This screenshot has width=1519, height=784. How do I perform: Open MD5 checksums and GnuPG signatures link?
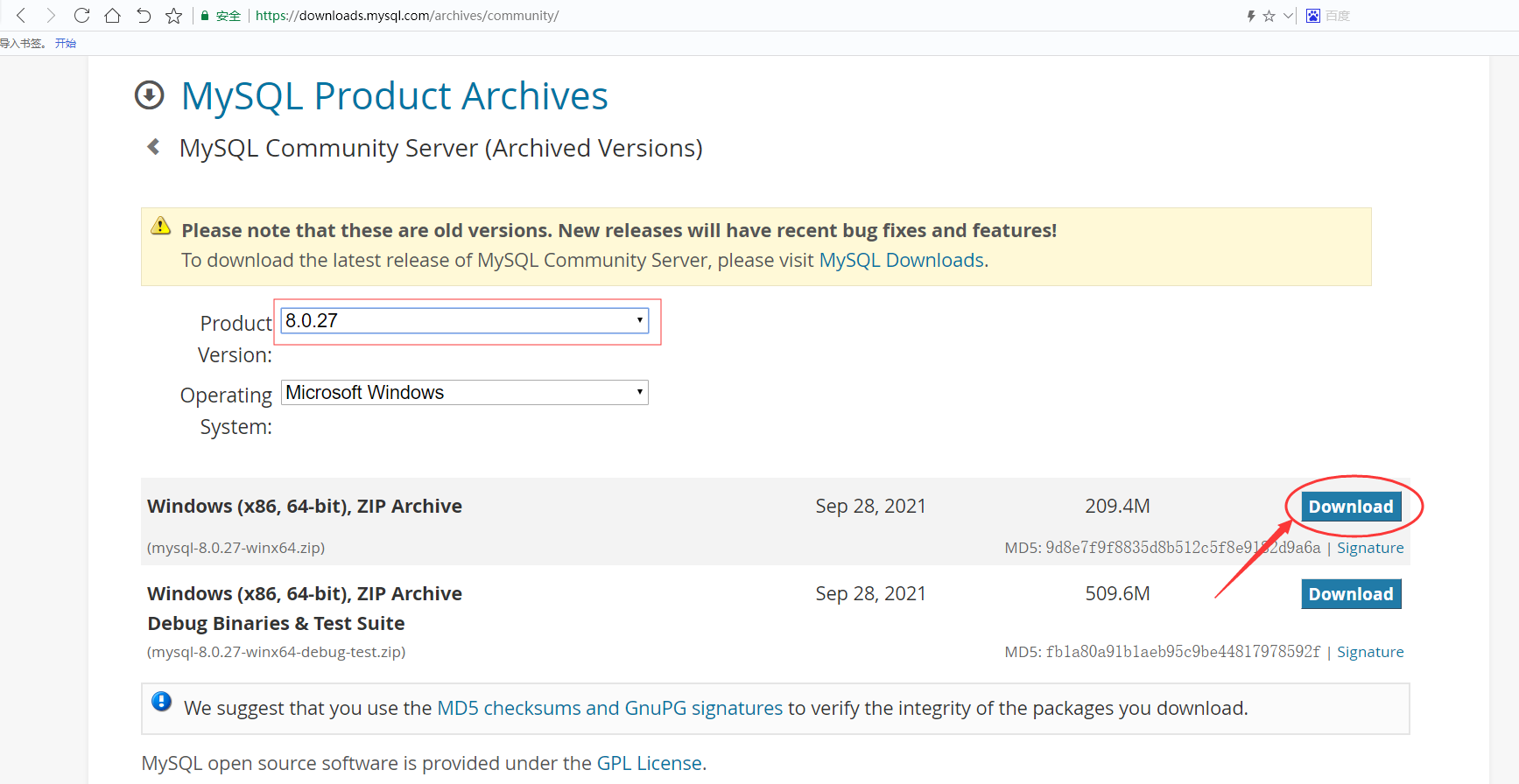(610, 708)
